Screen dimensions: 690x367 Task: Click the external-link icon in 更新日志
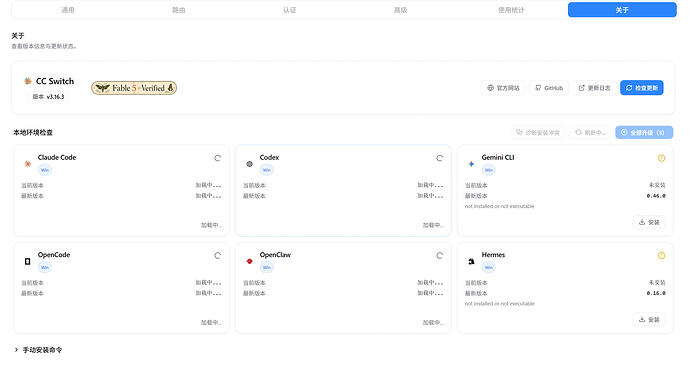[581, 88]
